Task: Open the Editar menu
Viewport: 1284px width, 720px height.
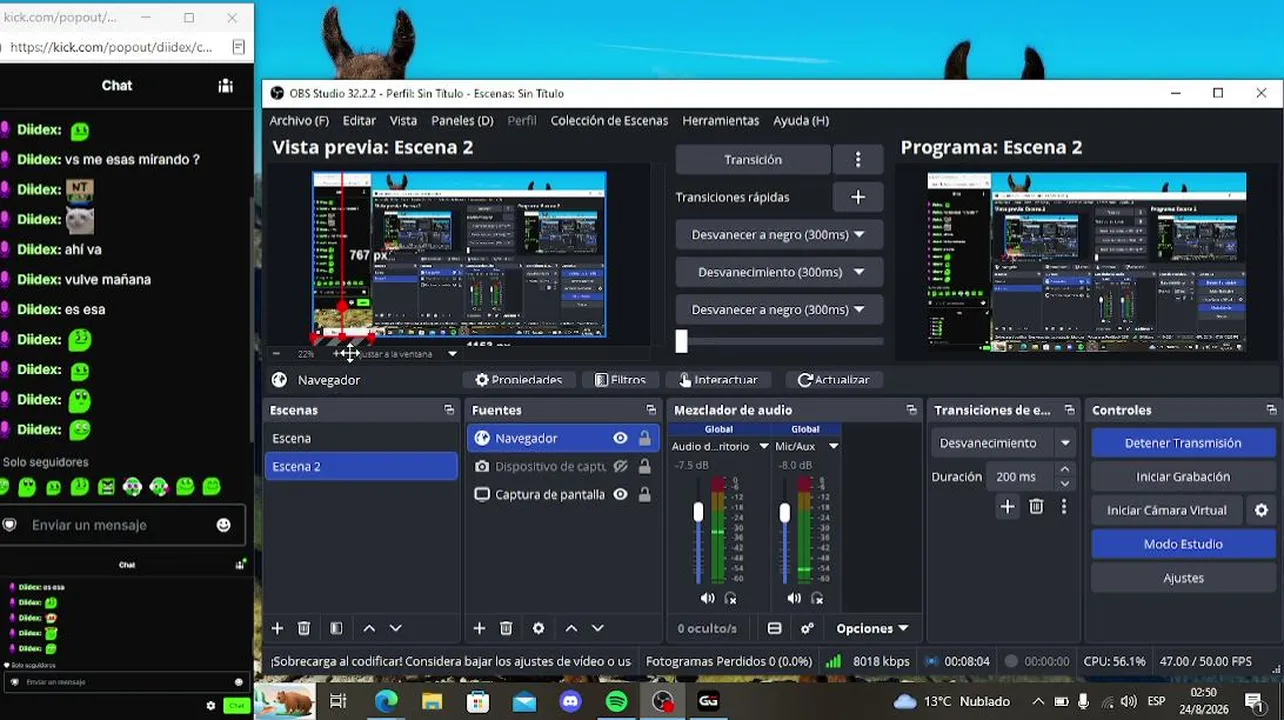Action: click(x=360, y=120)
